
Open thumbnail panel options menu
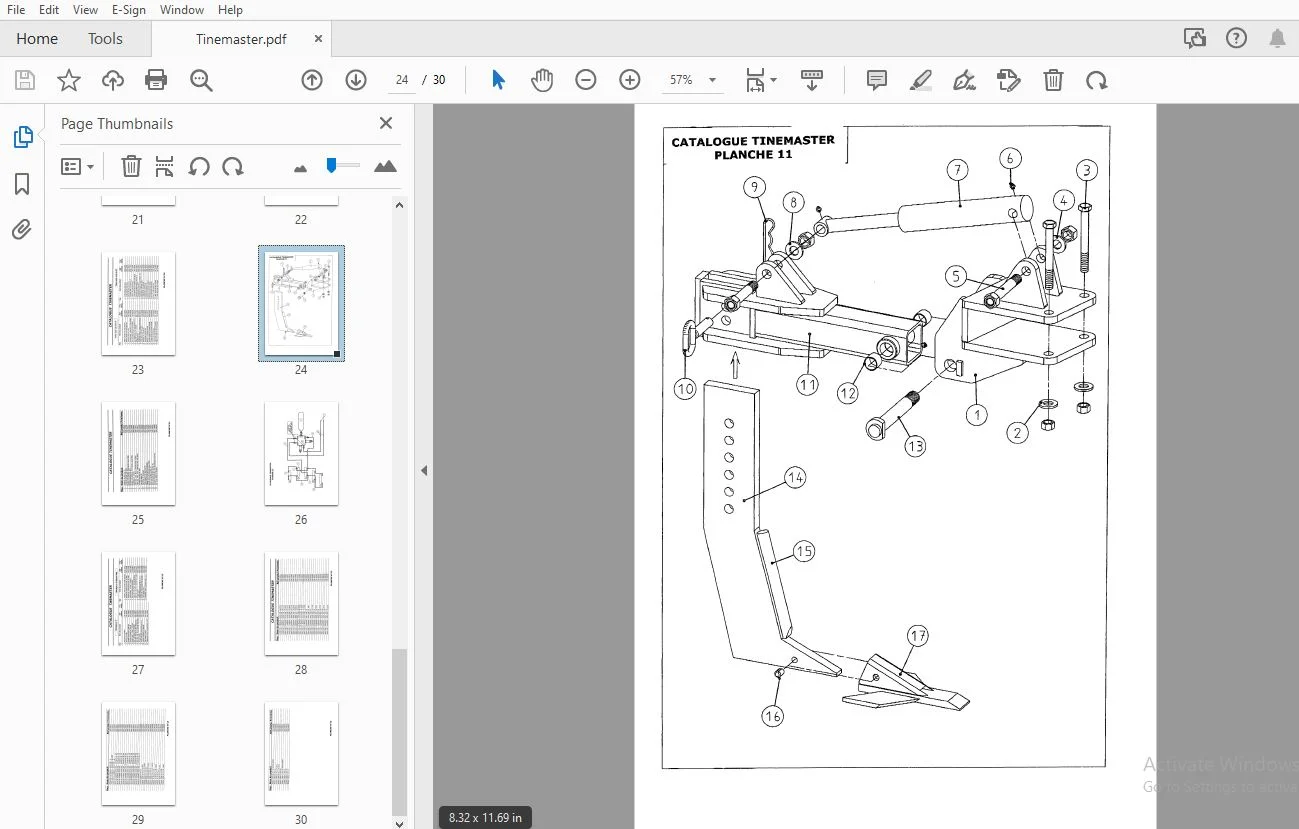(x=78, y=166)
